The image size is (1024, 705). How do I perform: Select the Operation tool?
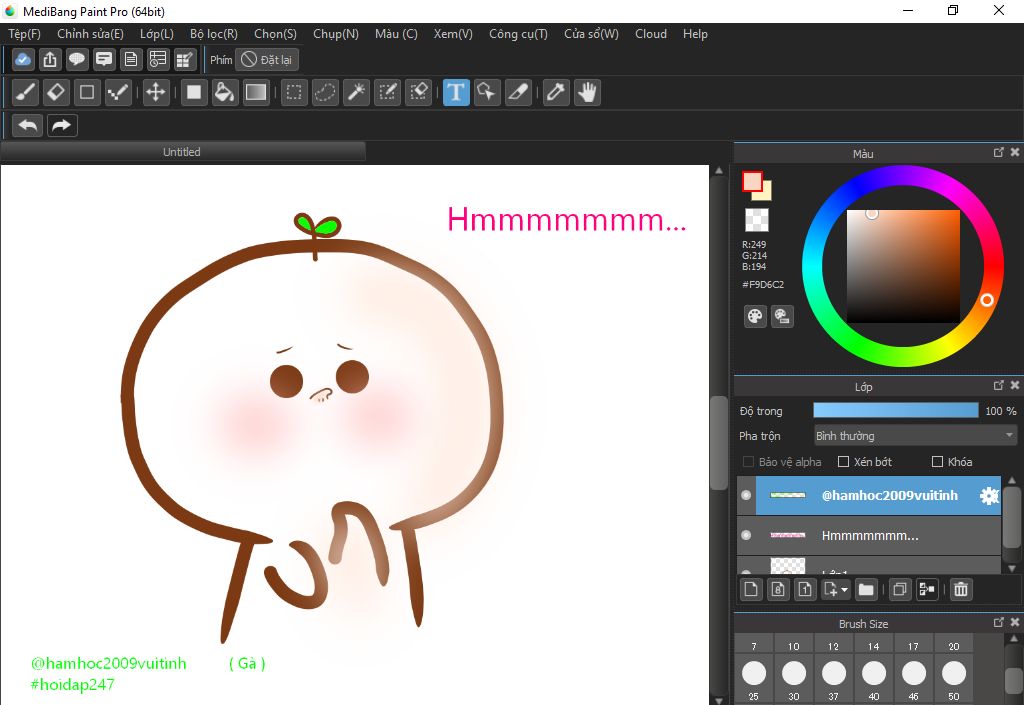(x=487, y=92)
